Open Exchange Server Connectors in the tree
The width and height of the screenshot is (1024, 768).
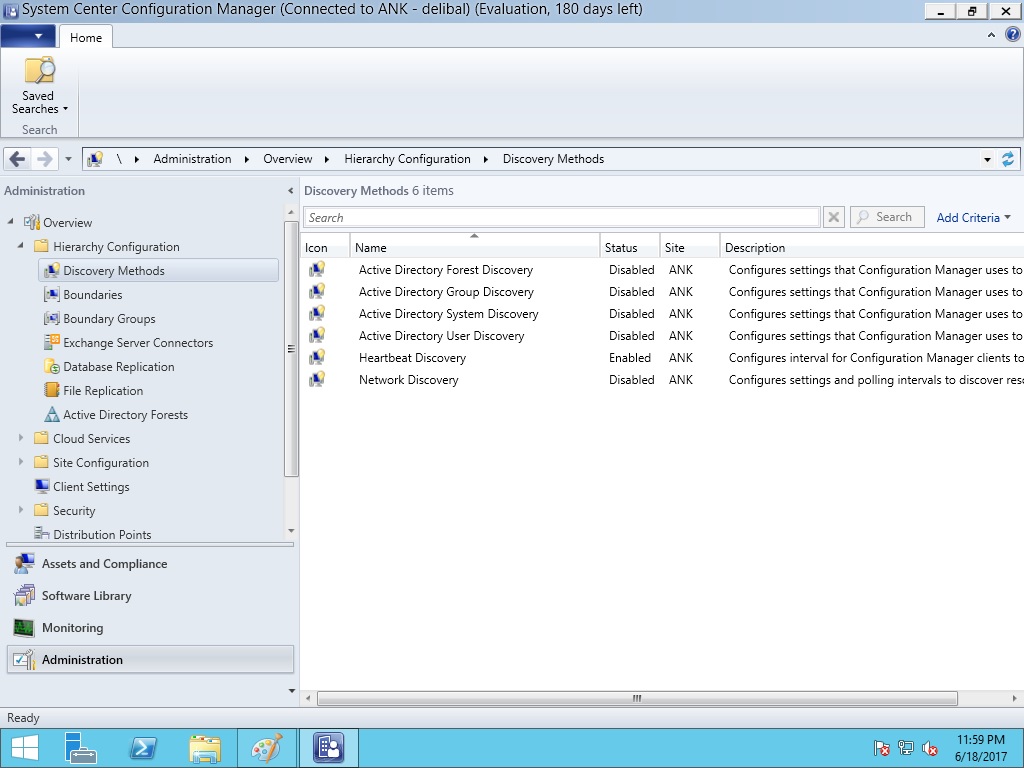pos(137,343)
